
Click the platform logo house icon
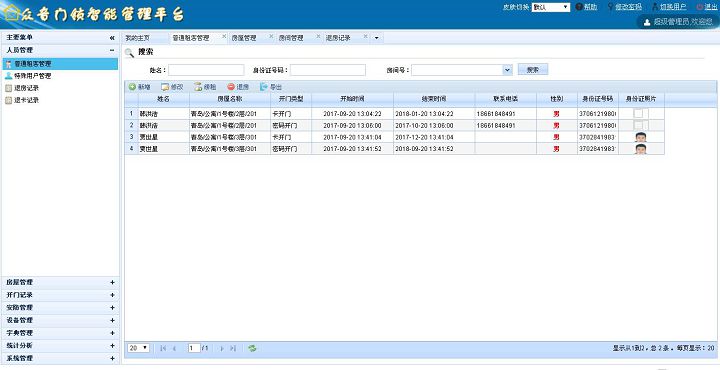click(11, 13)
